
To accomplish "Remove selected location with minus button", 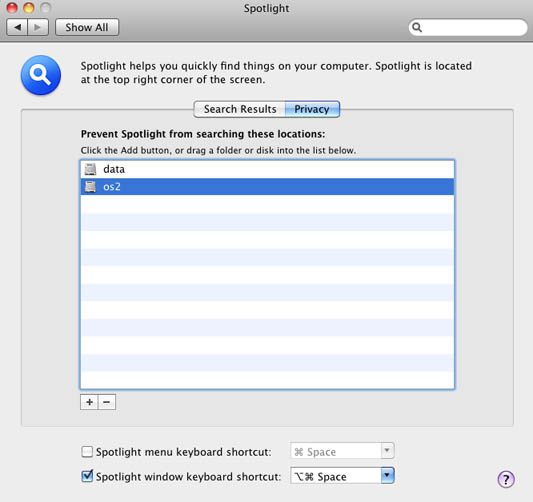I will [107, 402].
